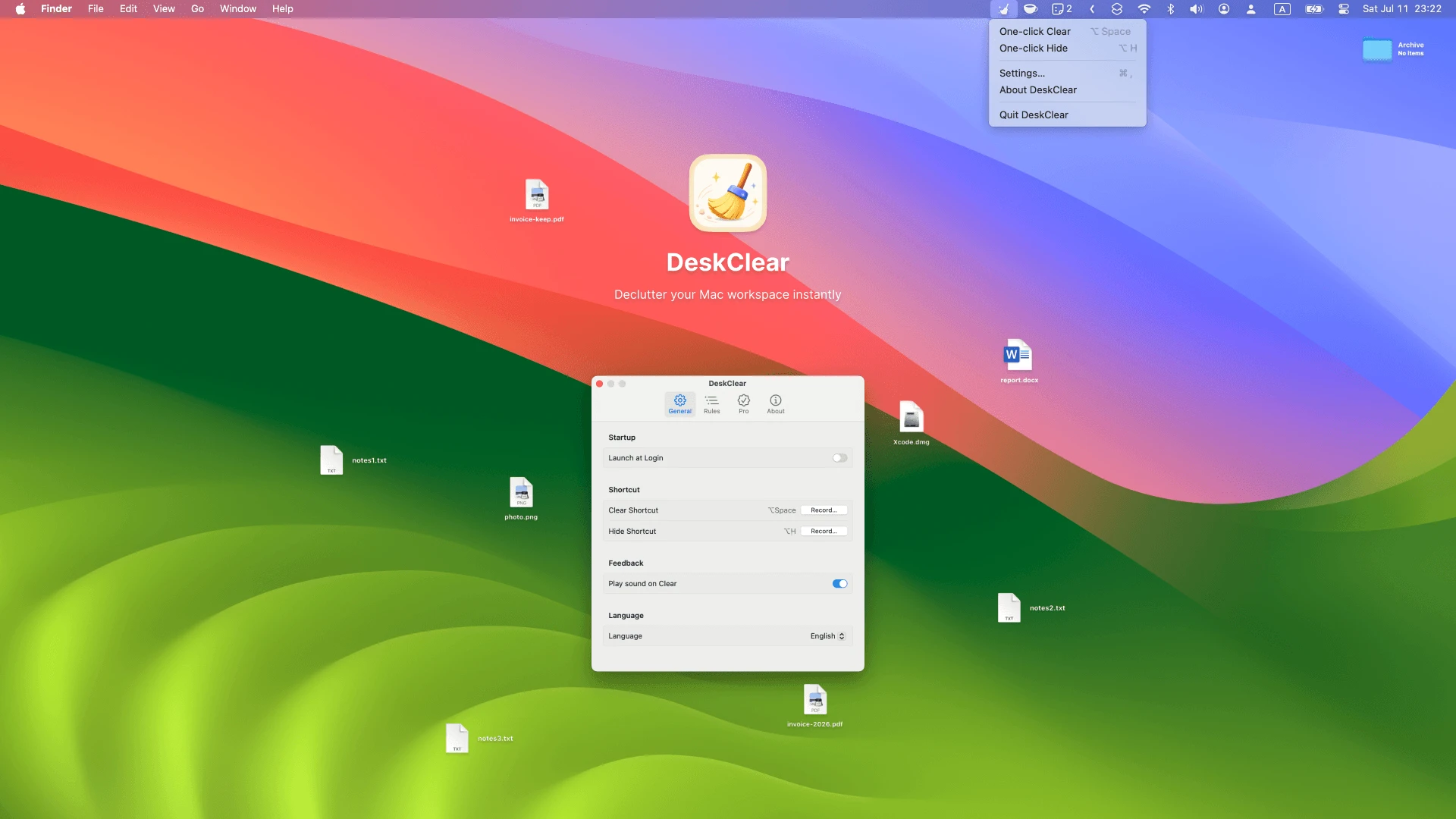1456x819 pixels.
Task: Click the layered stack menu bar icon
Action: pos(1116,9)
